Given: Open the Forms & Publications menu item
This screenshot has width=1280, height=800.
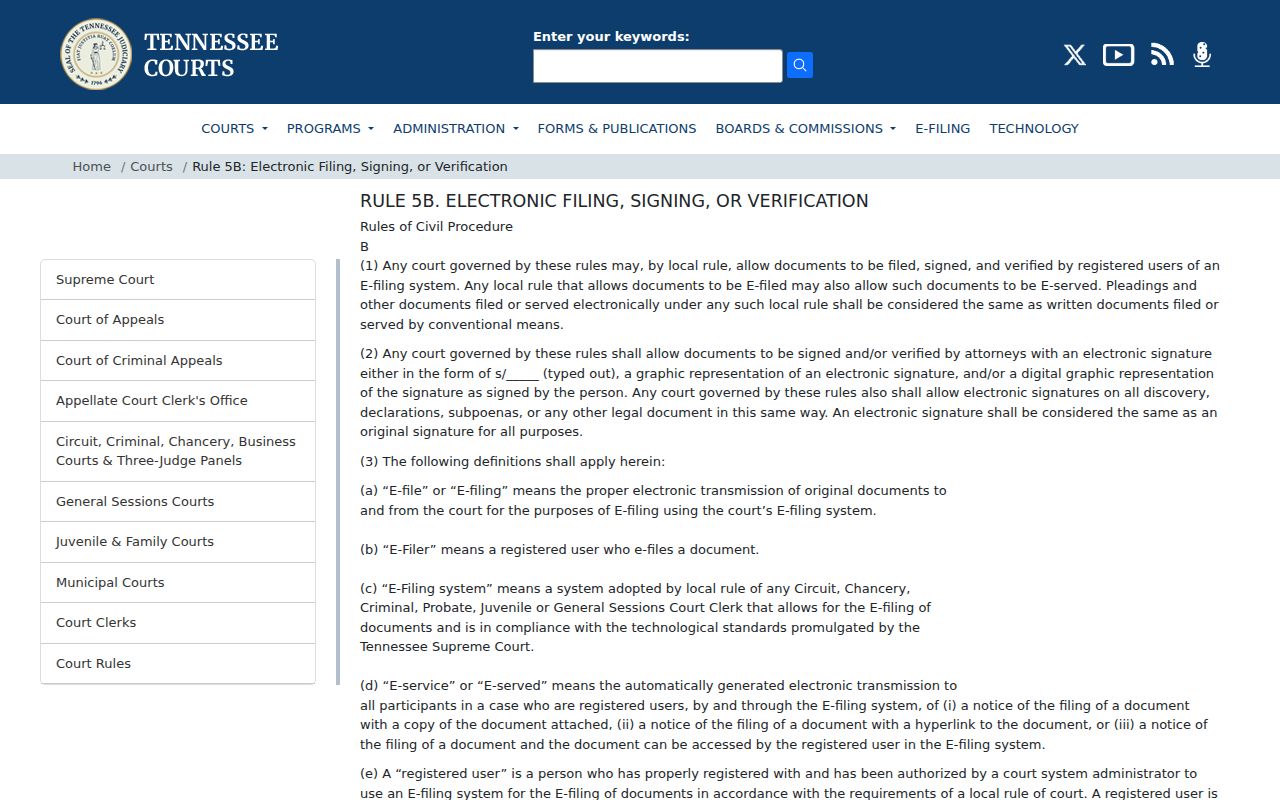Looking at the screenshot, I should 617,128.
